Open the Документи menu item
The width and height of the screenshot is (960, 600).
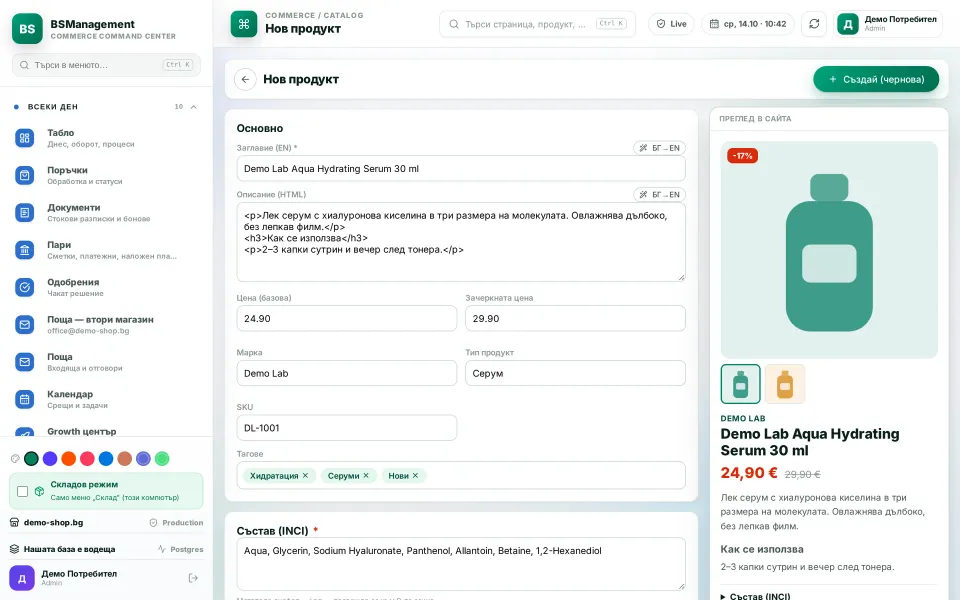click(107, 212)
